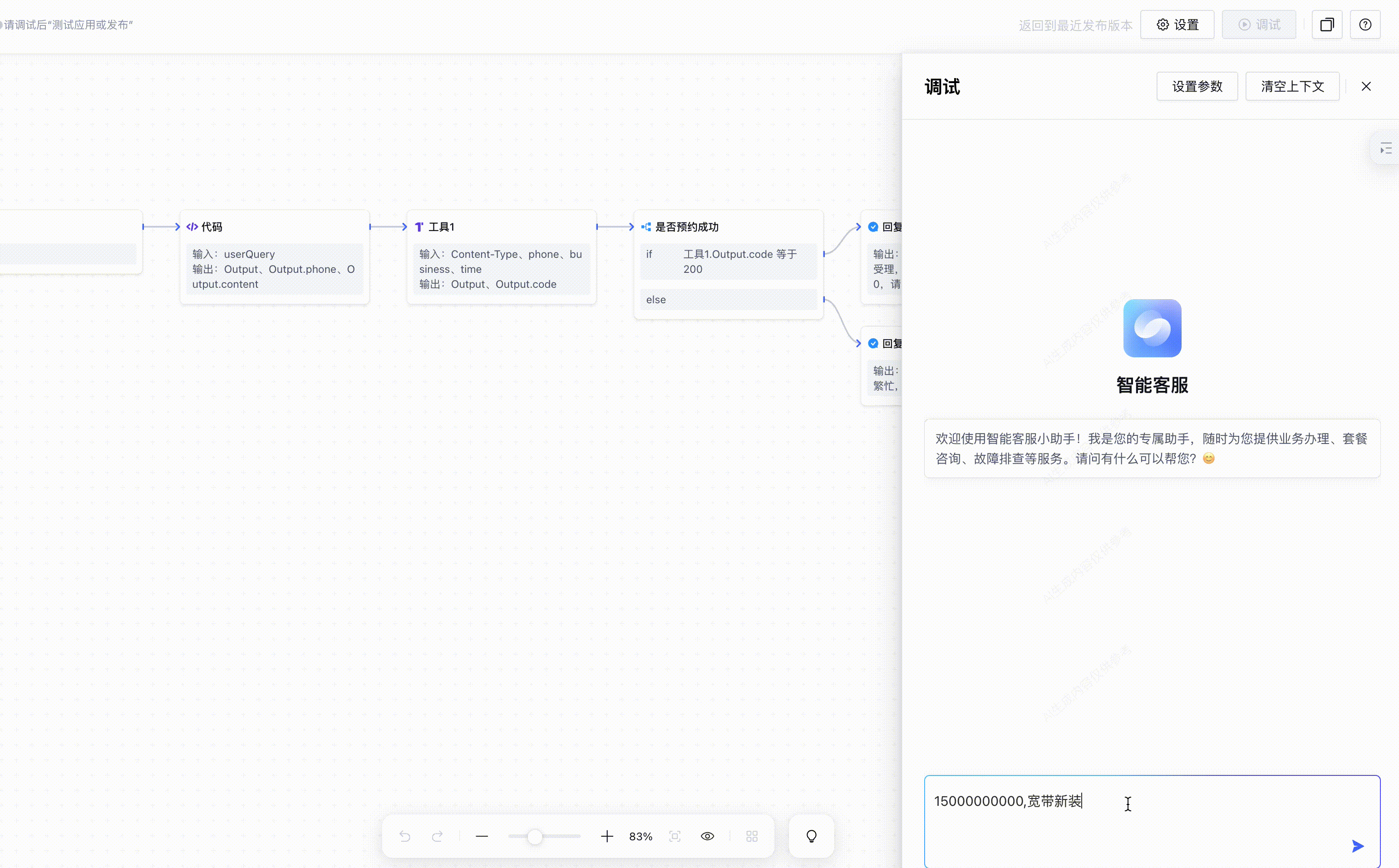Click the duplicate window icon top right
1399x868 pixels.
(x=1327, y=25)
